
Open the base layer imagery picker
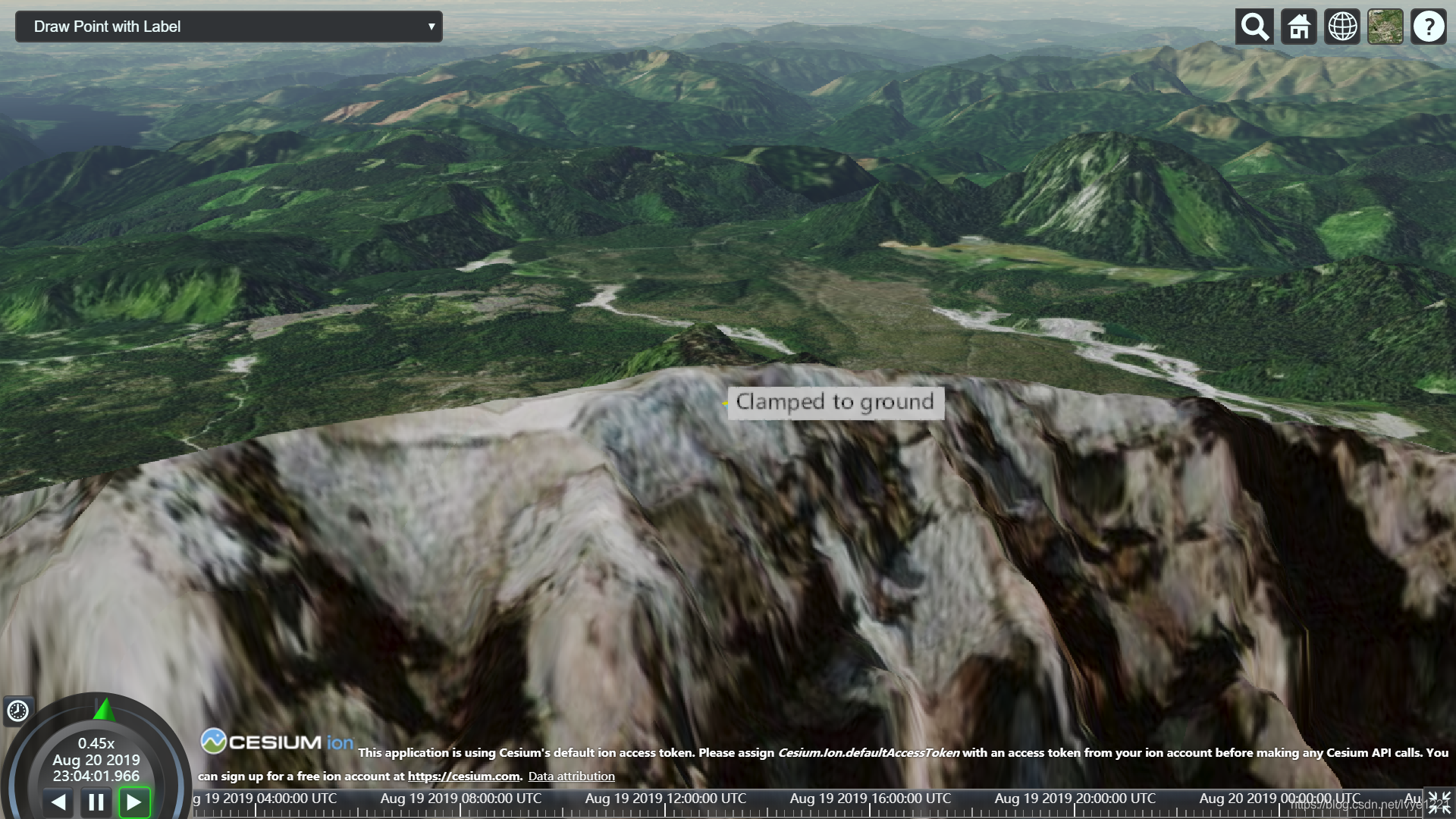[1385, 27]
